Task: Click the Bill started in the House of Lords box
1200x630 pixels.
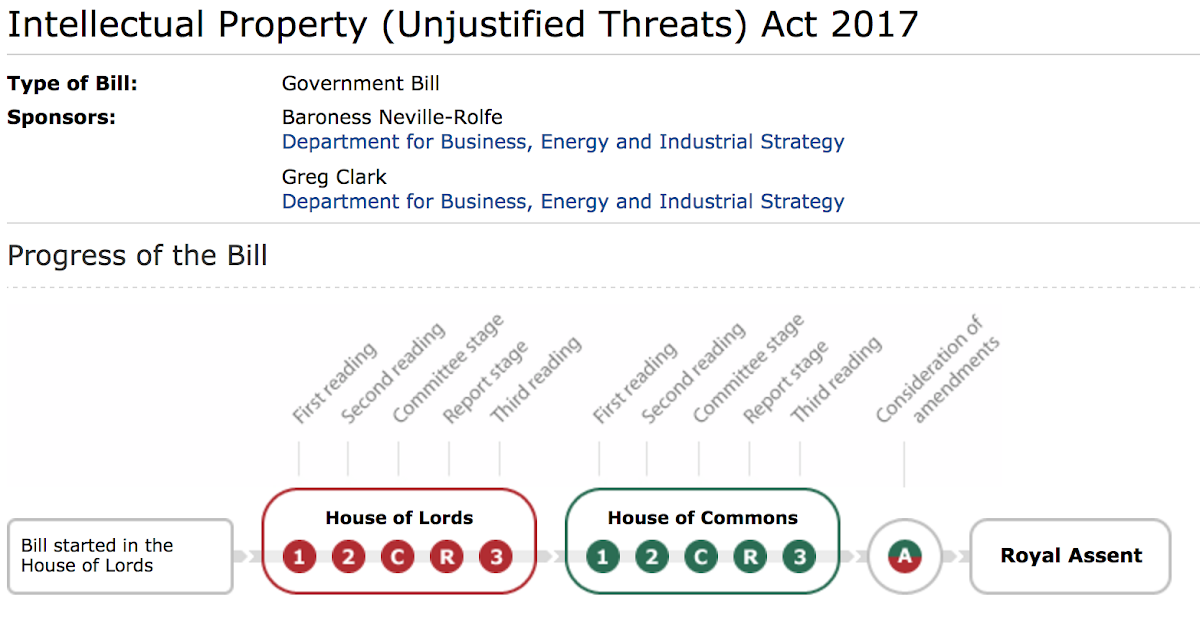Action: pyautogui.click(x=120, y=556)
